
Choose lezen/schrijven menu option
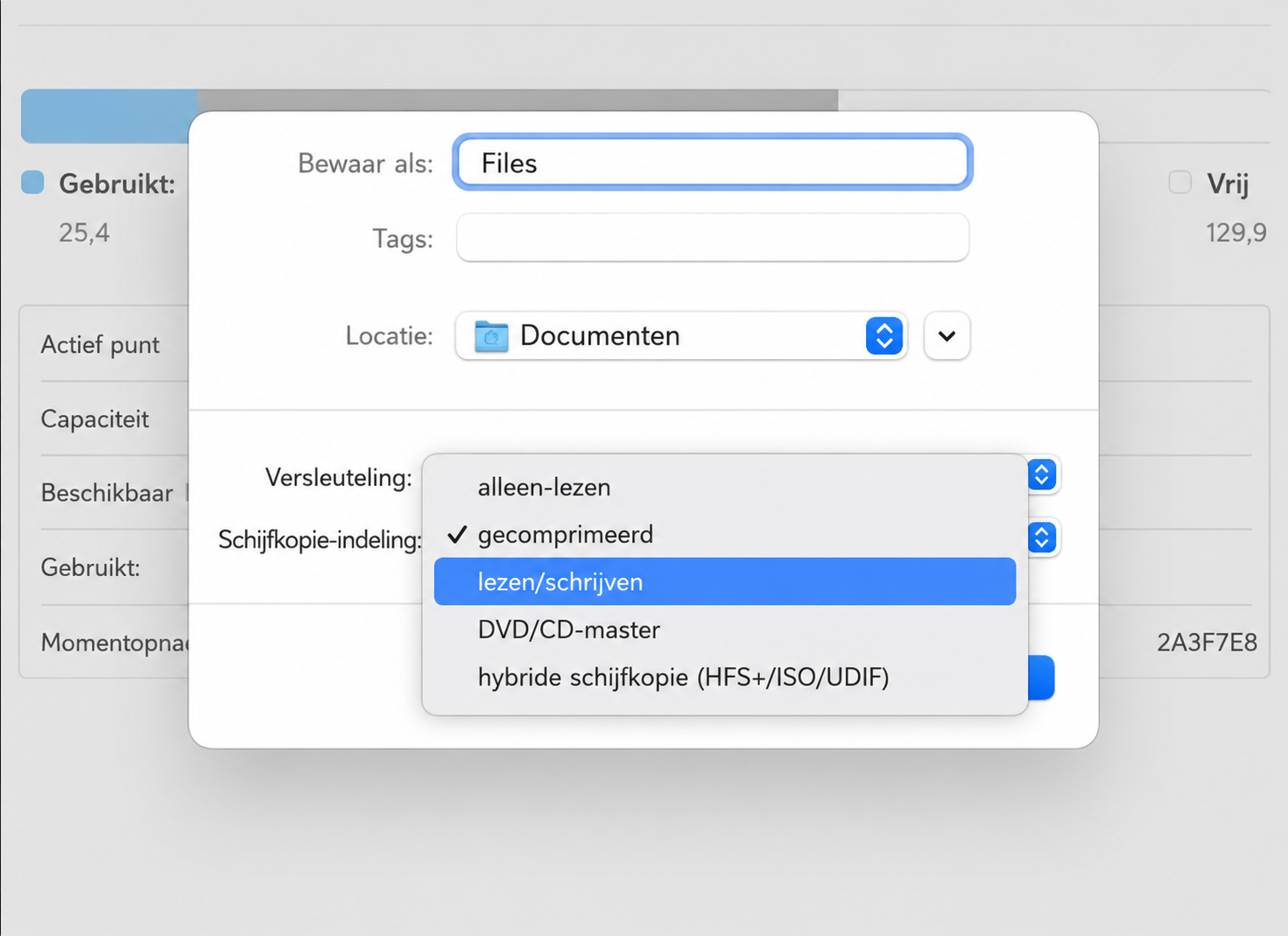pos(725,581)
